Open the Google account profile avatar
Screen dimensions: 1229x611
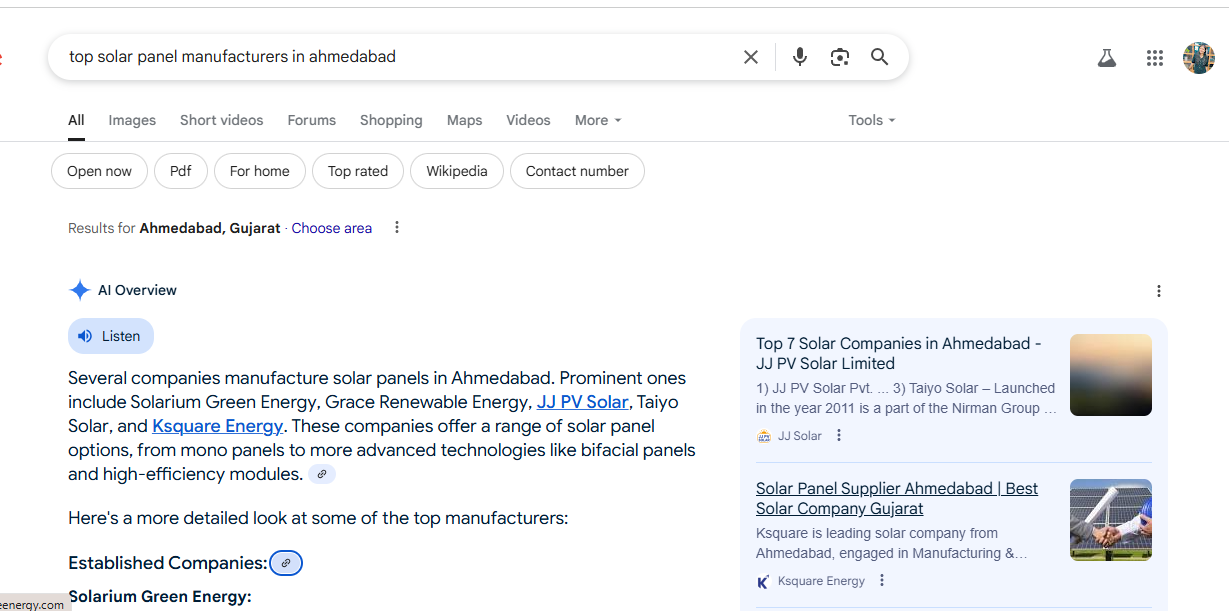[x=1199, y=58]
